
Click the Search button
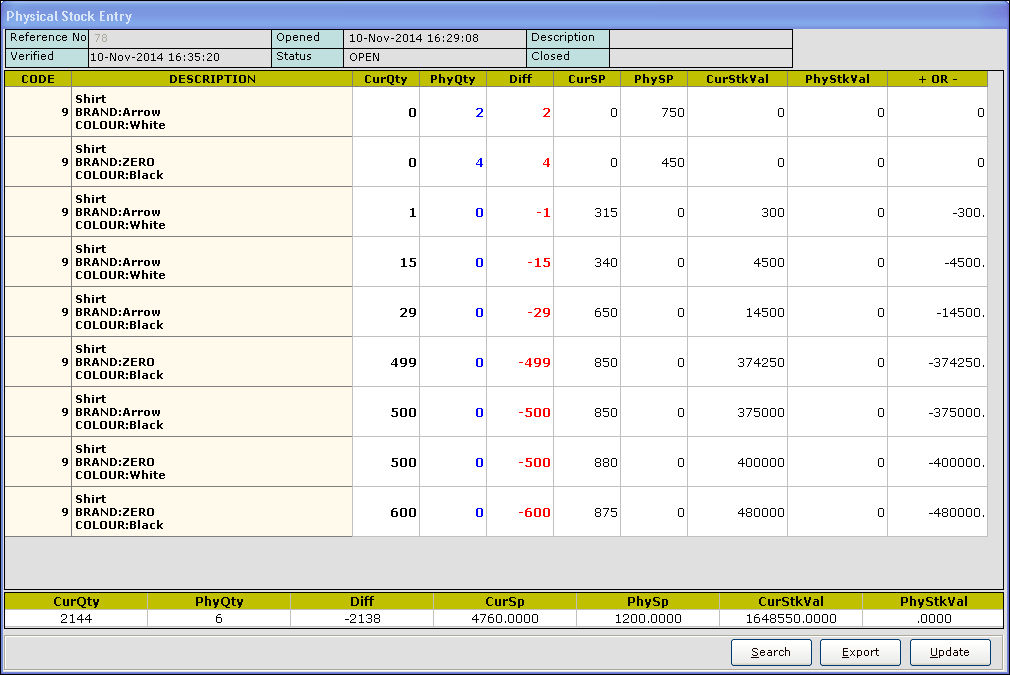770,652
